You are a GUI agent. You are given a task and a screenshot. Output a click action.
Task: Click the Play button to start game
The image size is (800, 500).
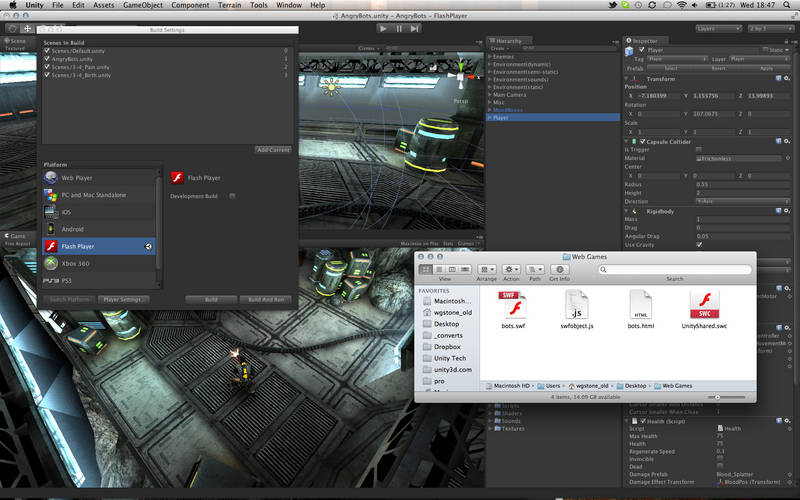[x=383, y=29]
